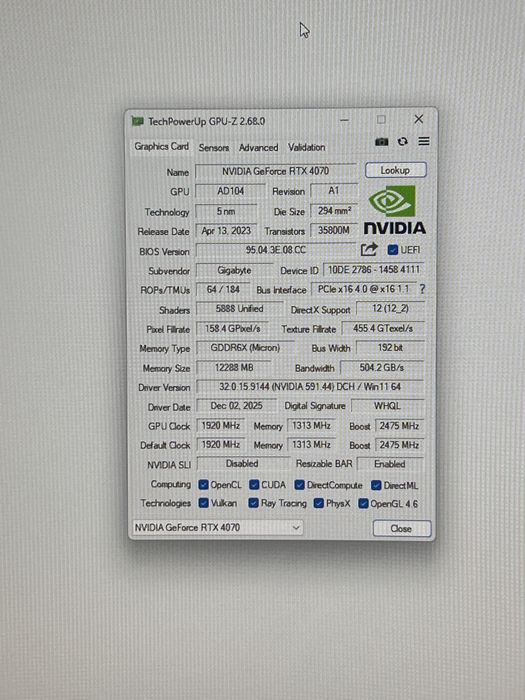Switch to the Sensors tab
The image size is (525, 700).
pos(214,147)
